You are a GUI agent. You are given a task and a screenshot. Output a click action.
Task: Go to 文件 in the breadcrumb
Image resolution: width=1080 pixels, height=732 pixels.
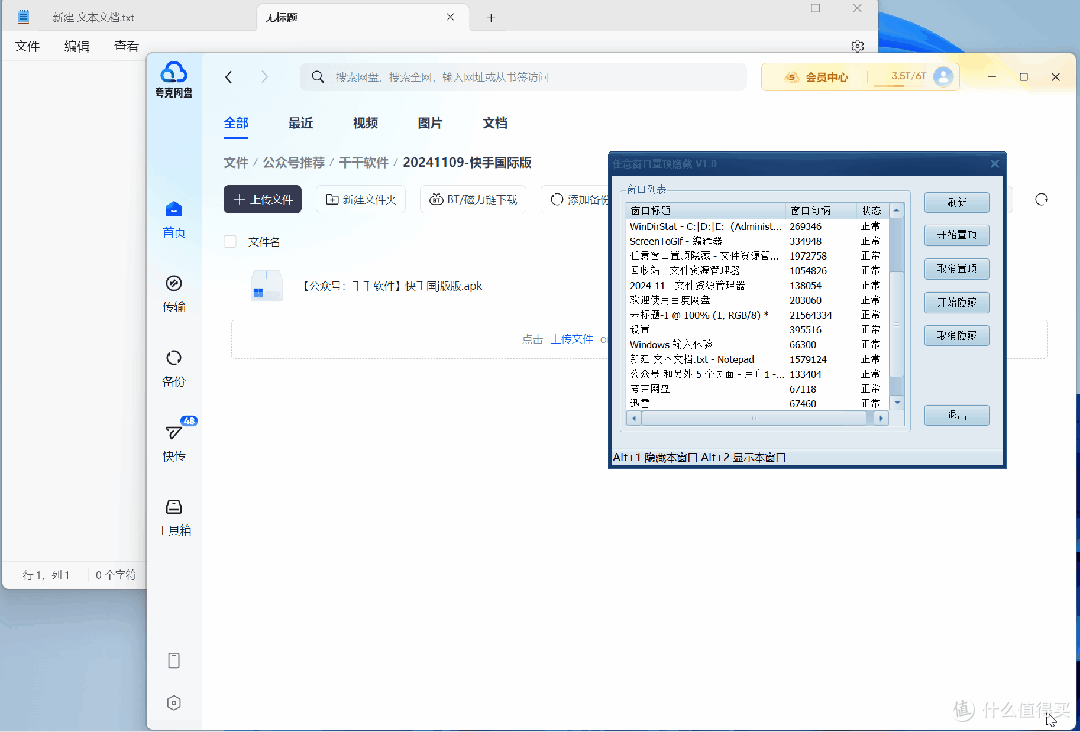236,163
